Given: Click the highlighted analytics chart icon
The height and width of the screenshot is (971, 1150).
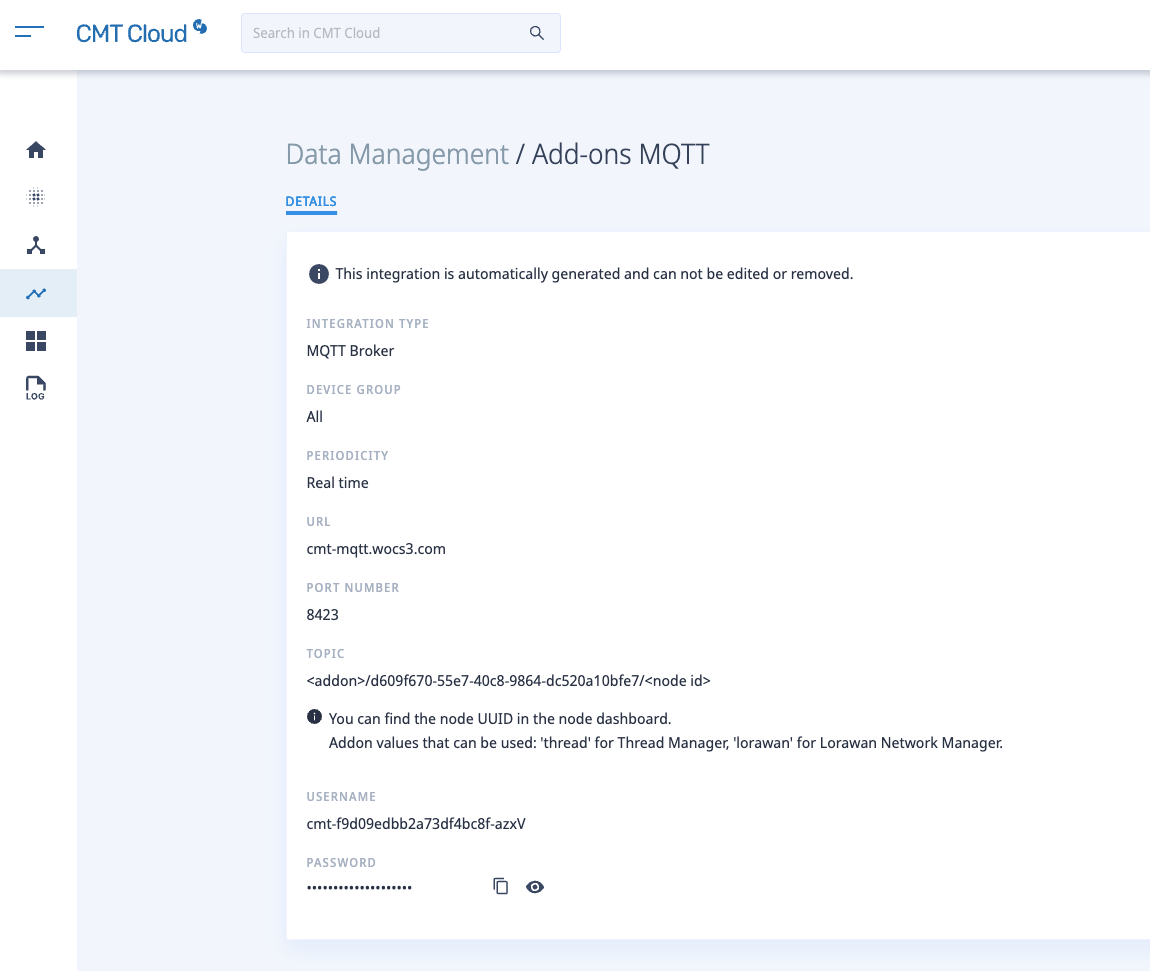Looking at the screenshot, I should pyautogui.click(x=36, y=293).
